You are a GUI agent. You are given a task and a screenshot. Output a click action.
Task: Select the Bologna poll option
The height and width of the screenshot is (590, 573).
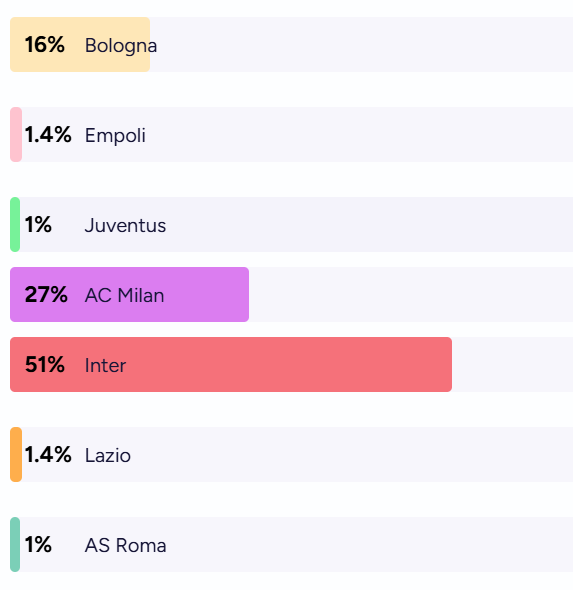tap(292, 44)
